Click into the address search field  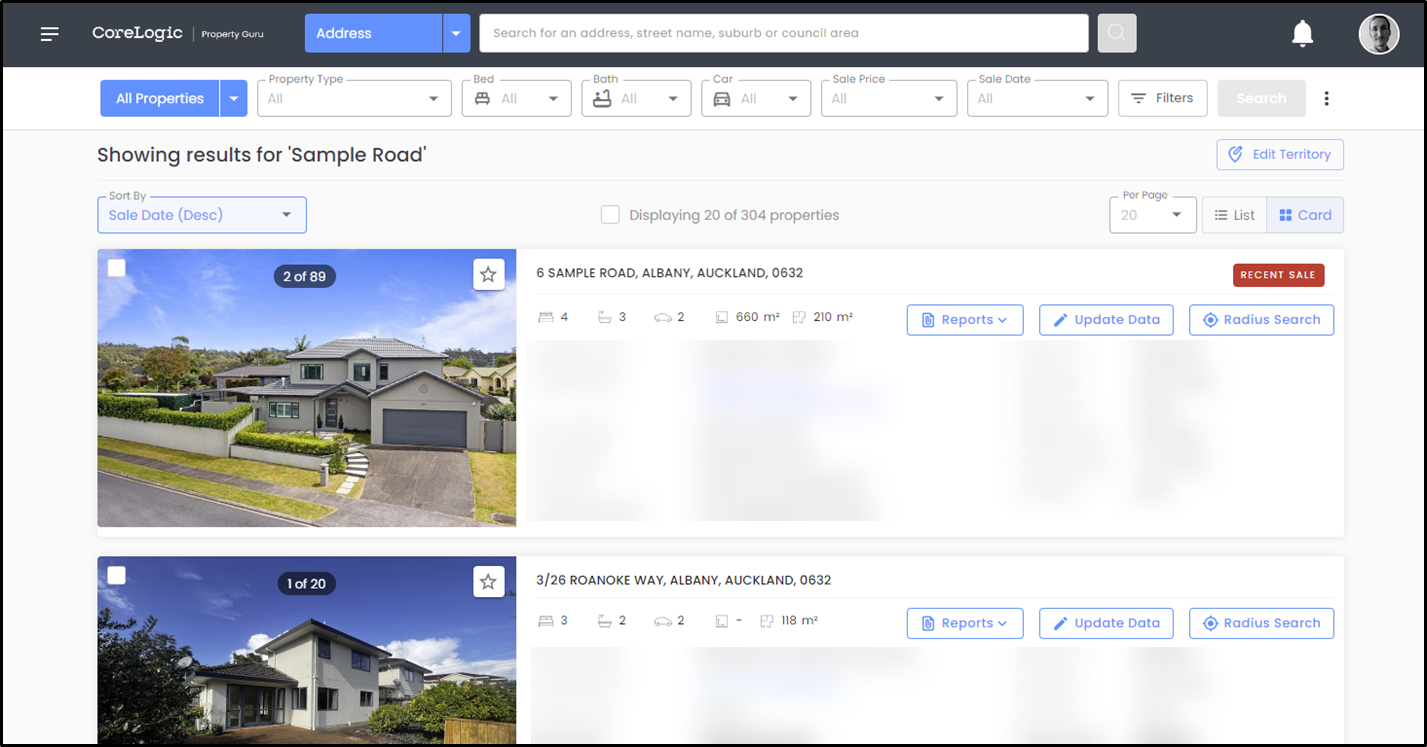pos(784,33)
